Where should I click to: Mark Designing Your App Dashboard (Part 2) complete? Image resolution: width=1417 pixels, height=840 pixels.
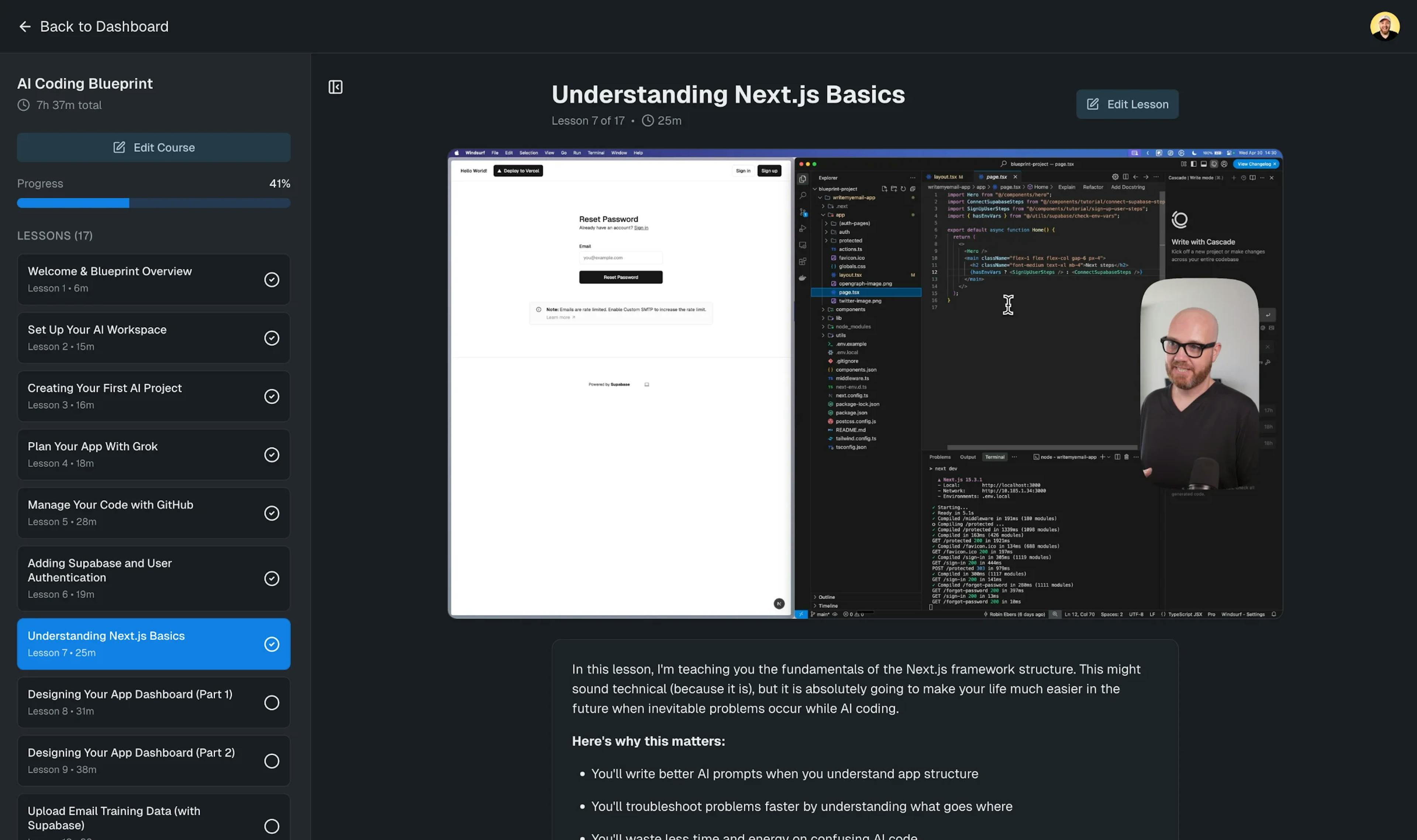272,761
